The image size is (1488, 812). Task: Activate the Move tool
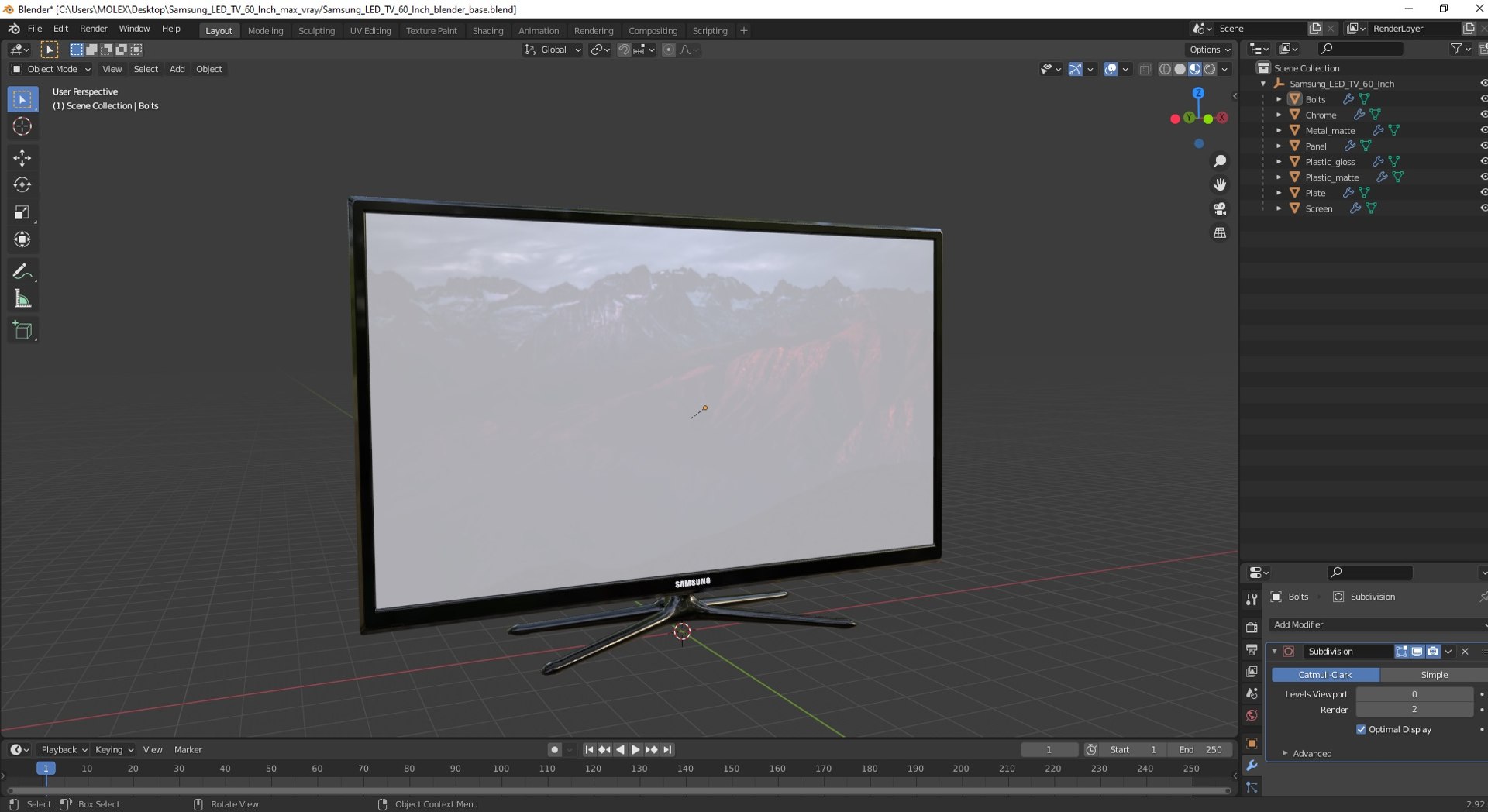click(22, 158)
